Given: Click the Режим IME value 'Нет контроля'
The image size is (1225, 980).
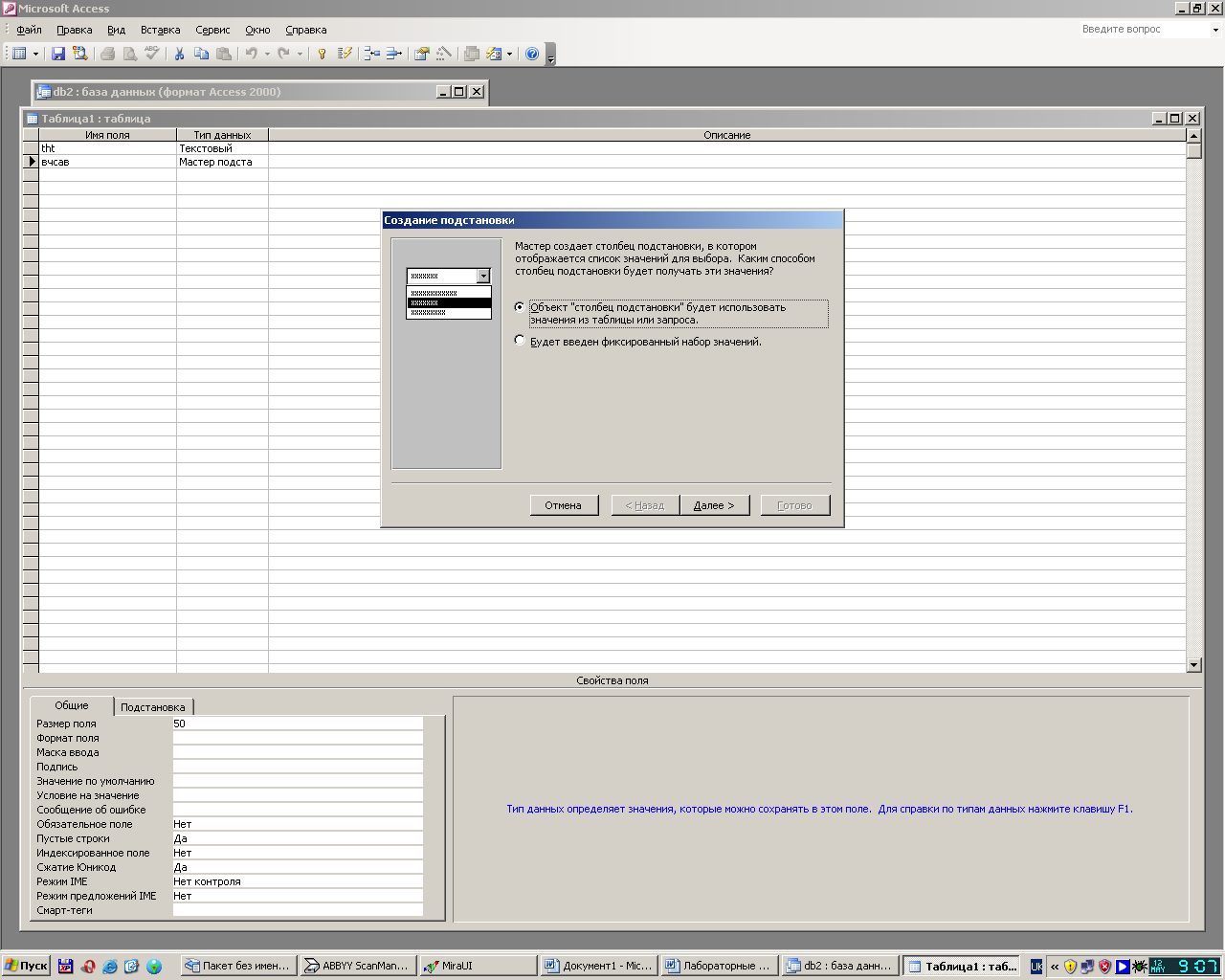Looking at the screenshot, I should (298, 881).
